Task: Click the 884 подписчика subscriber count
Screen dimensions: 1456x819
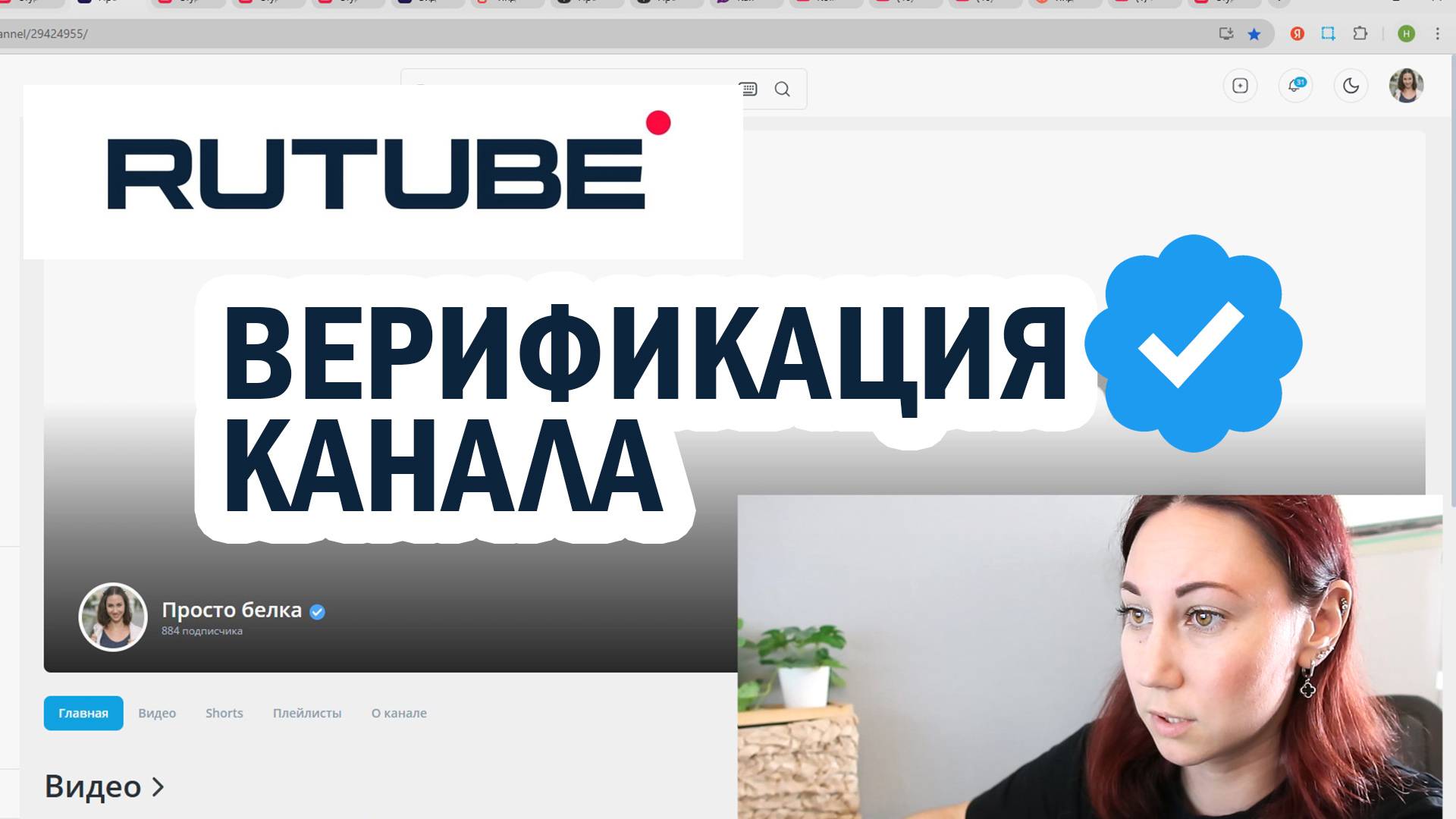Action: point(202,631)
